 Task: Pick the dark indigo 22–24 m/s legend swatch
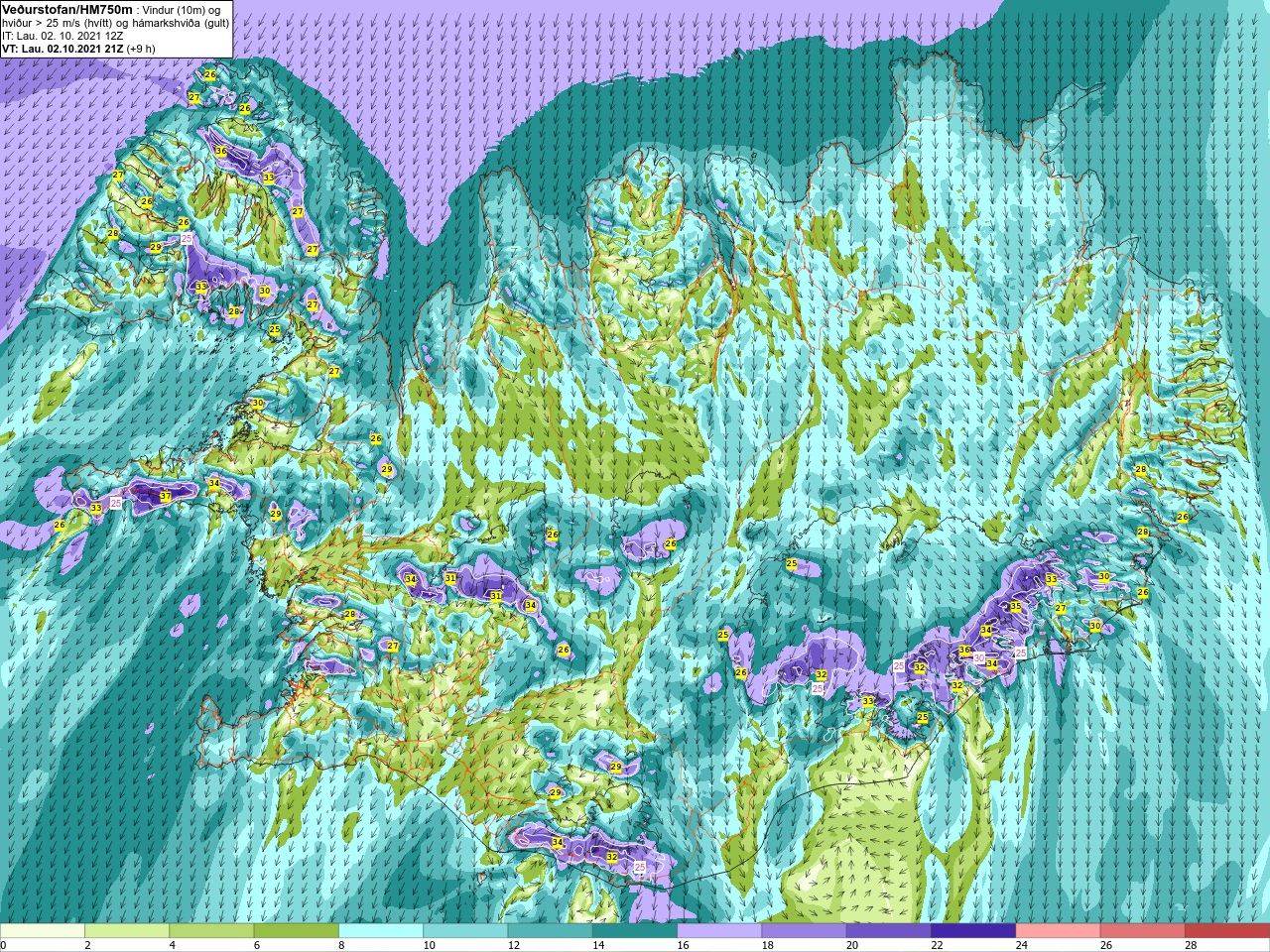coord(973,931)
